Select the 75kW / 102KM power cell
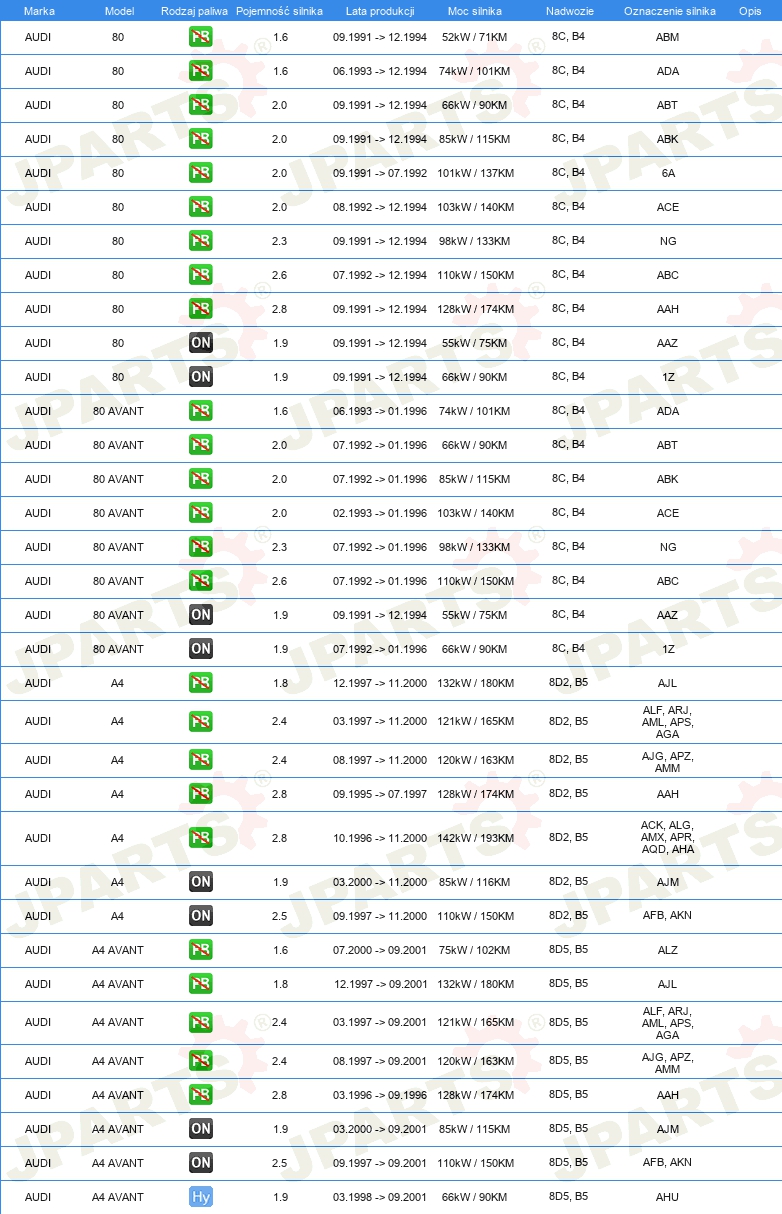The width and height of the screenshot is (782, 1214). pyautogui.click(x=475, y=950)
